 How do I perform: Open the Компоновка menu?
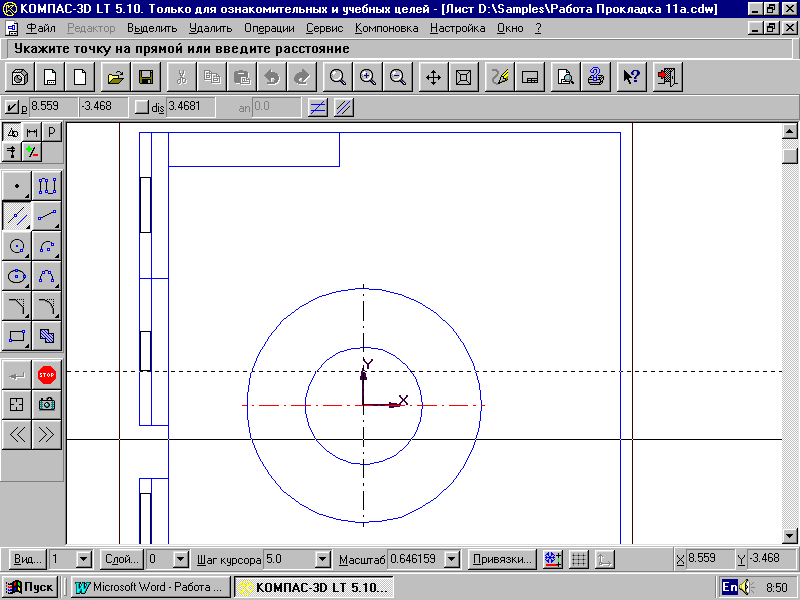point(386,28)
